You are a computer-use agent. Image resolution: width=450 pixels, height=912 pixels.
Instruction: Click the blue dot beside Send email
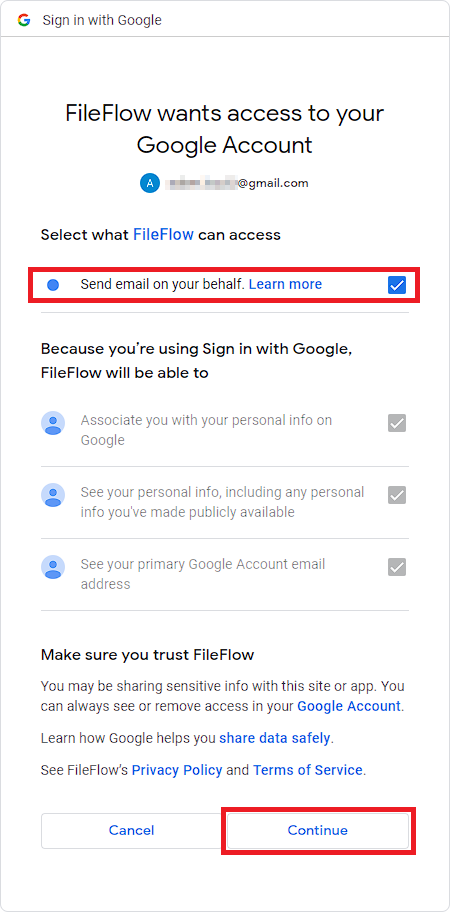click(53, 285)
